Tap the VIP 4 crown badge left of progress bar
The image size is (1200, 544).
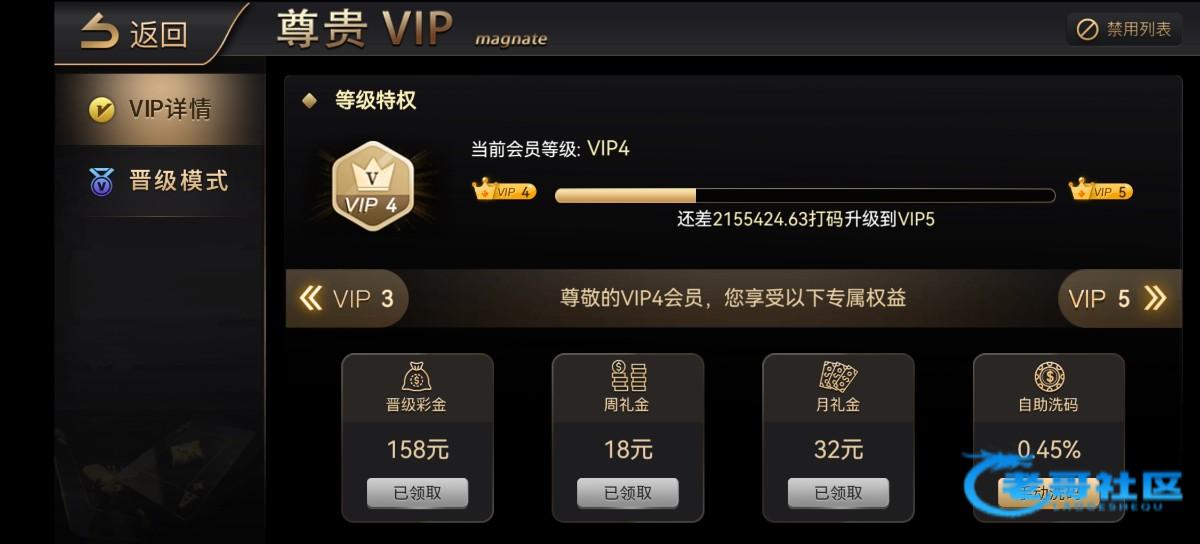(x=505, y=191)
